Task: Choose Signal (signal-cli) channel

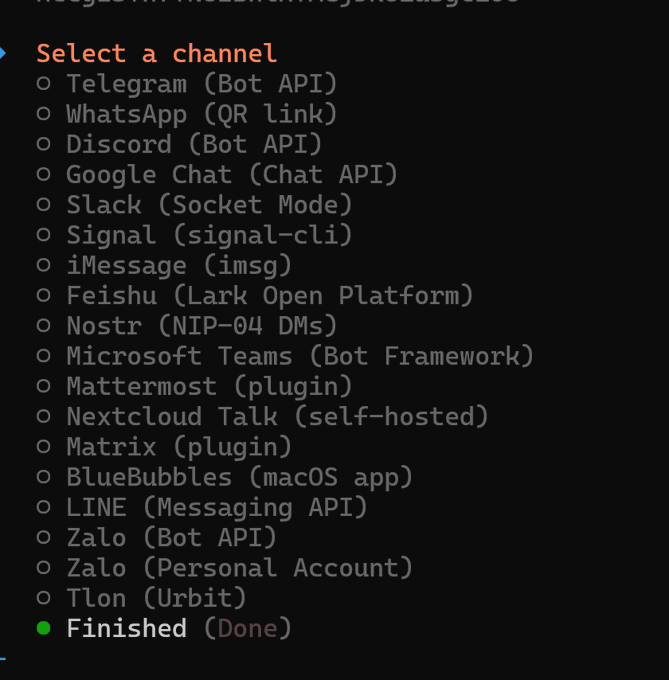Action: point(194,235)
